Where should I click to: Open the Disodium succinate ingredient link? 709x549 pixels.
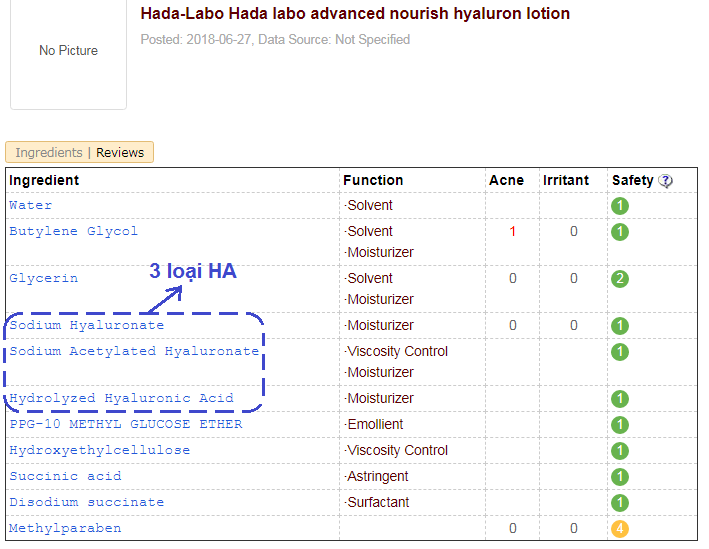click(x=86, y=502)
